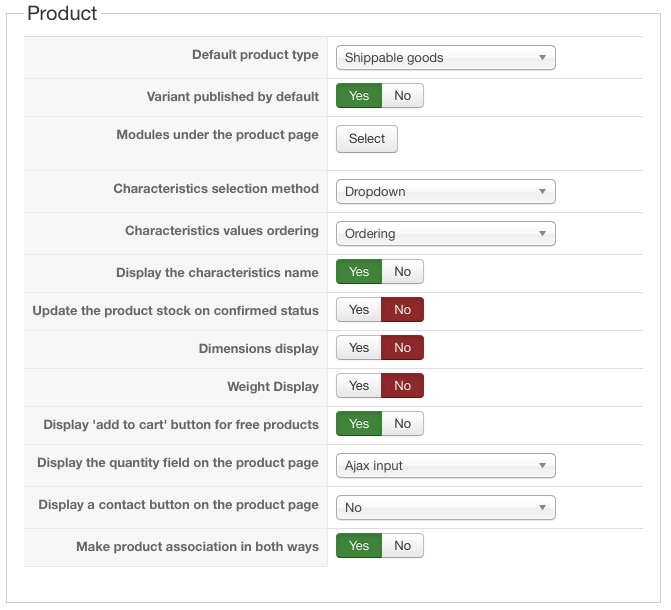This screenshot has width=671, height=610.
Task: Click No for Weight Display
Action: [402, 386]
